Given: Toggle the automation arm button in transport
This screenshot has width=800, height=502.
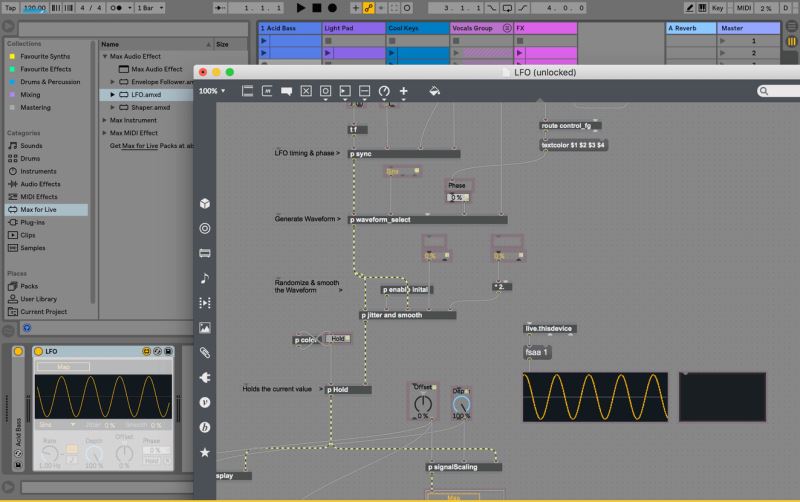Looking at the screenshot, I should (x=368, y=8).
